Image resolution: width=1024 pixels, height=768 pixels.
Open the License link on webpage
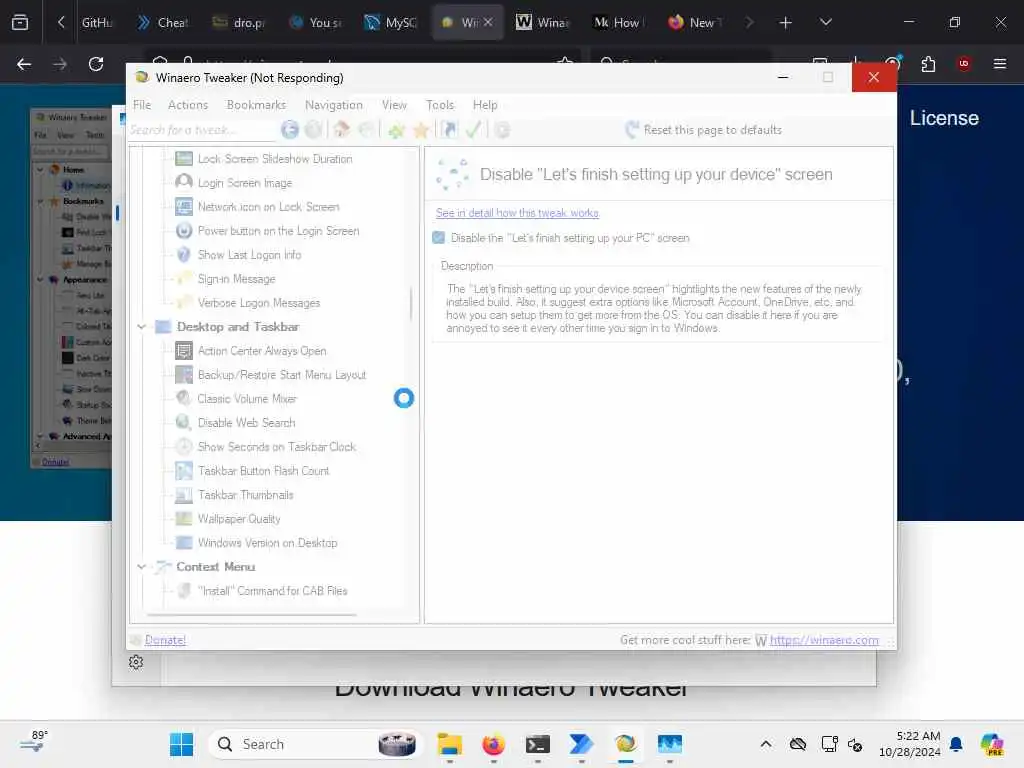pos(944,118)
